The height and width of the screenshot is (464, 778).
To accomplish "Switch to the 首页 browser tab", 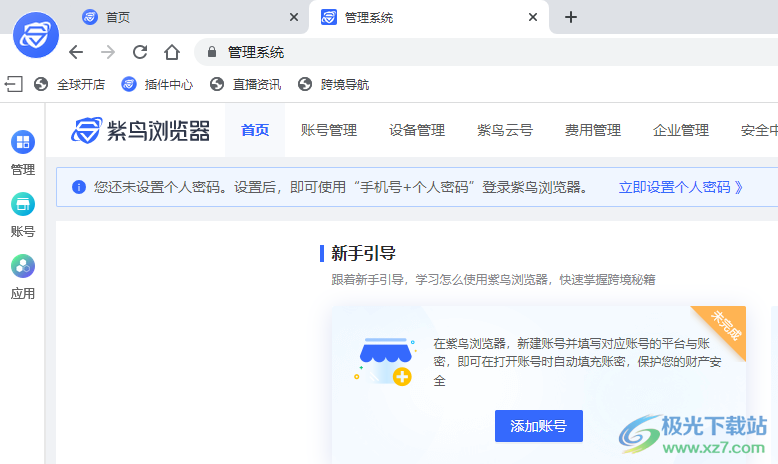I will tap(188, 17).
